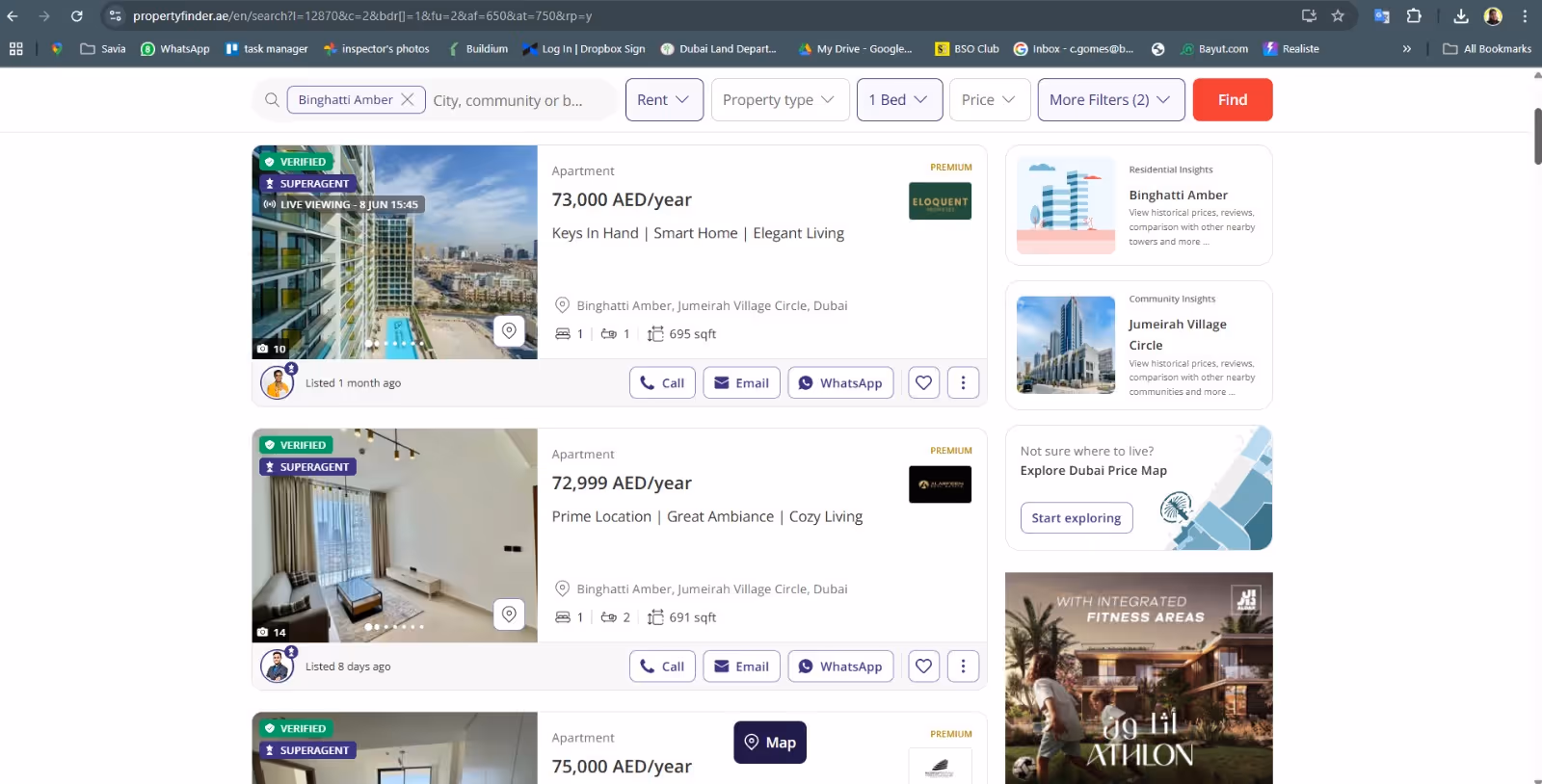Image resolution: width=1542 pixels, height=784 pixels.
Task: Show 73,000 AED listing on map pin
Action: click(x=509, y=331)
